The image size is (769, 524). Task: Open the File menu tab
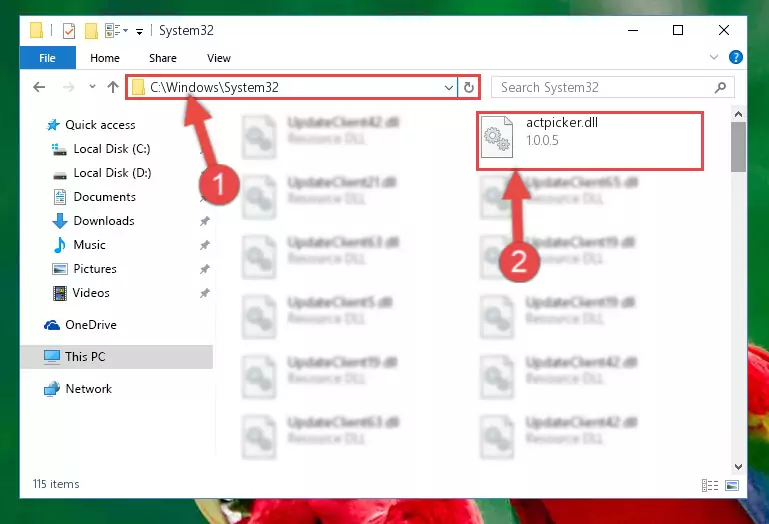click(48, 58)
